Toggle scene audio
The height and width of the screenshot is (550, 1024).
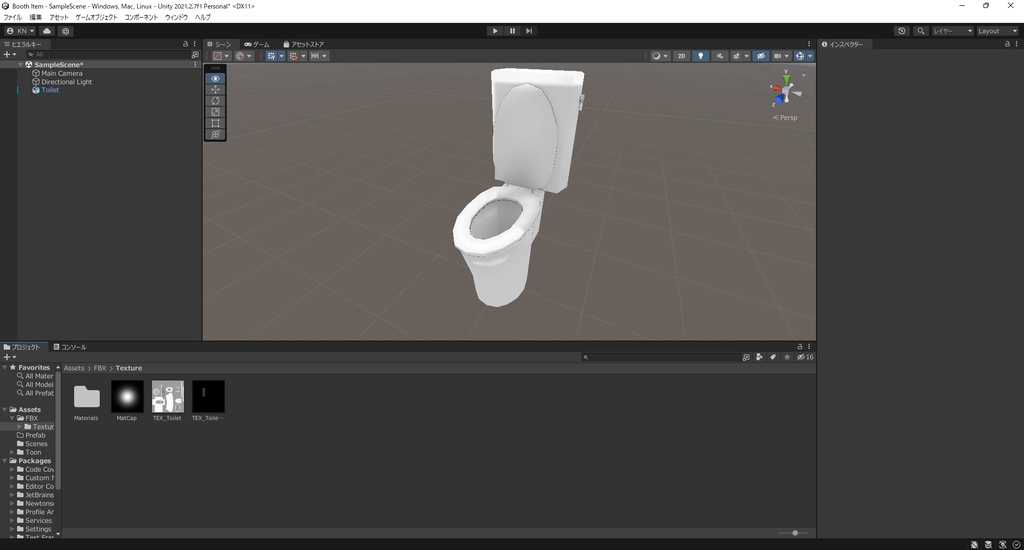(720, 56)
